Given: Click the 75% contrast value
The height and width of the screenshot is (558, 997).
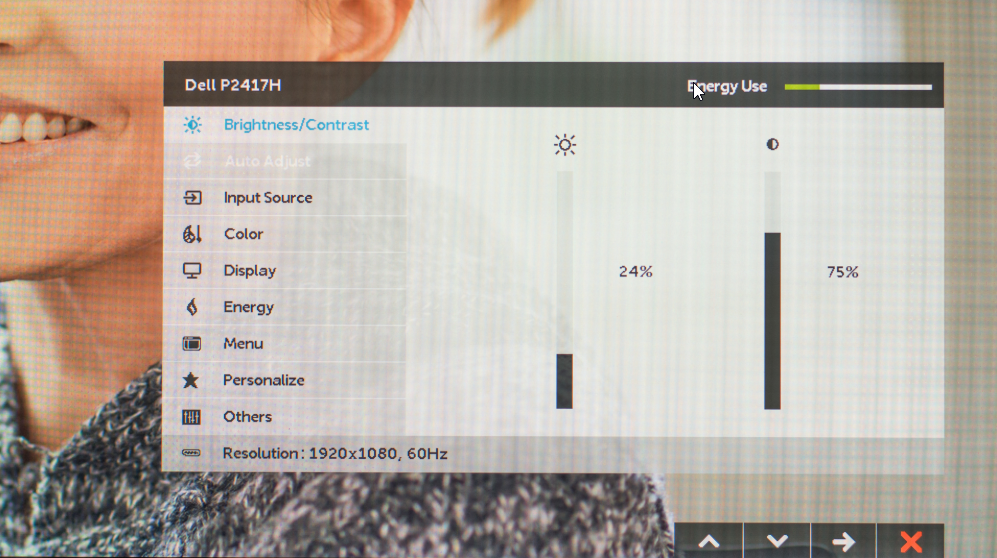Looking at the screenshot, I should 842,272.
